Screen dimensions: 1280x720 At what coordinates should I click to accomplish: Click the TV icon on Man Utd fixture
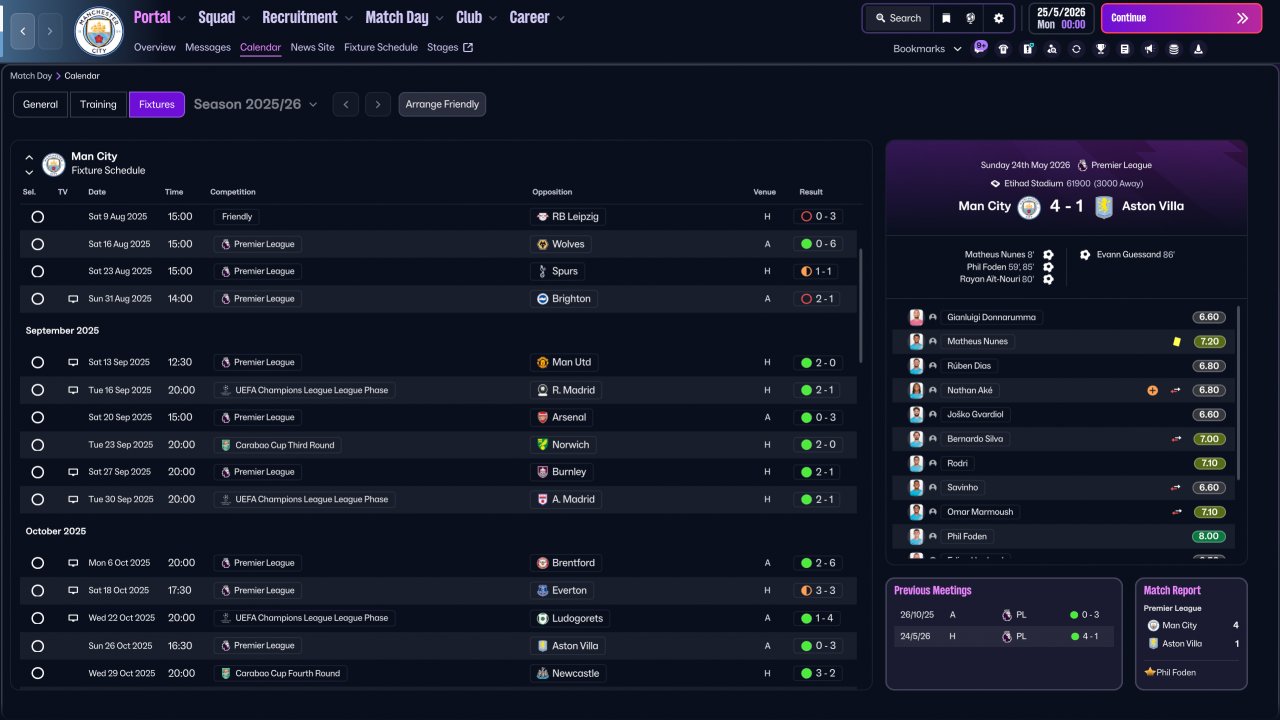(x=73, y=363)
